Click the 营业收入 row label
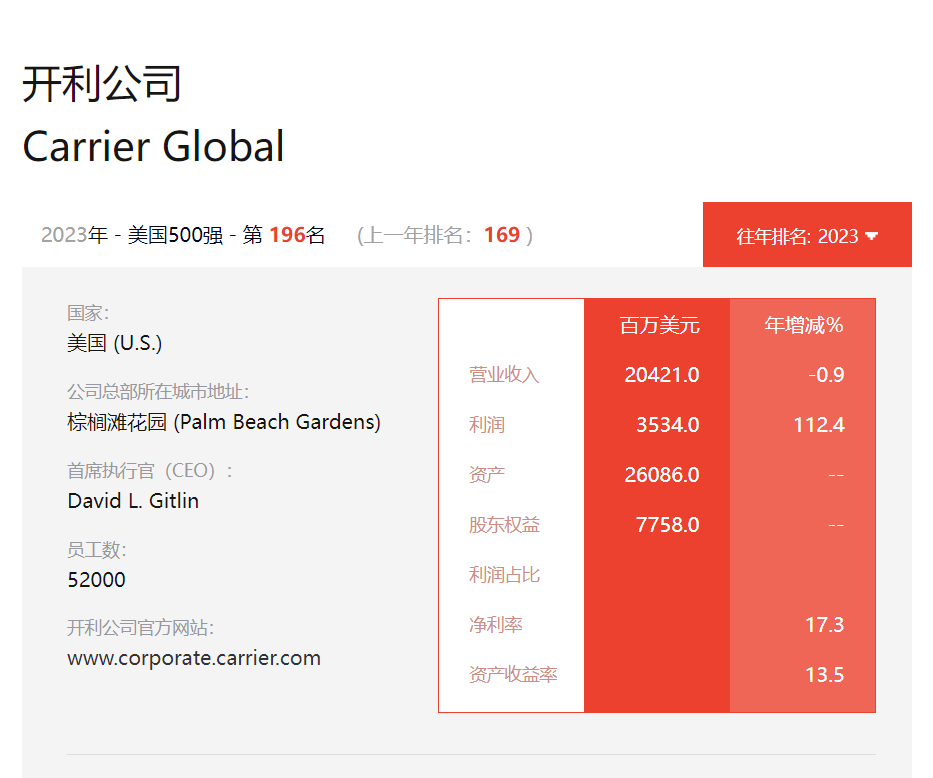 (504, 375)
